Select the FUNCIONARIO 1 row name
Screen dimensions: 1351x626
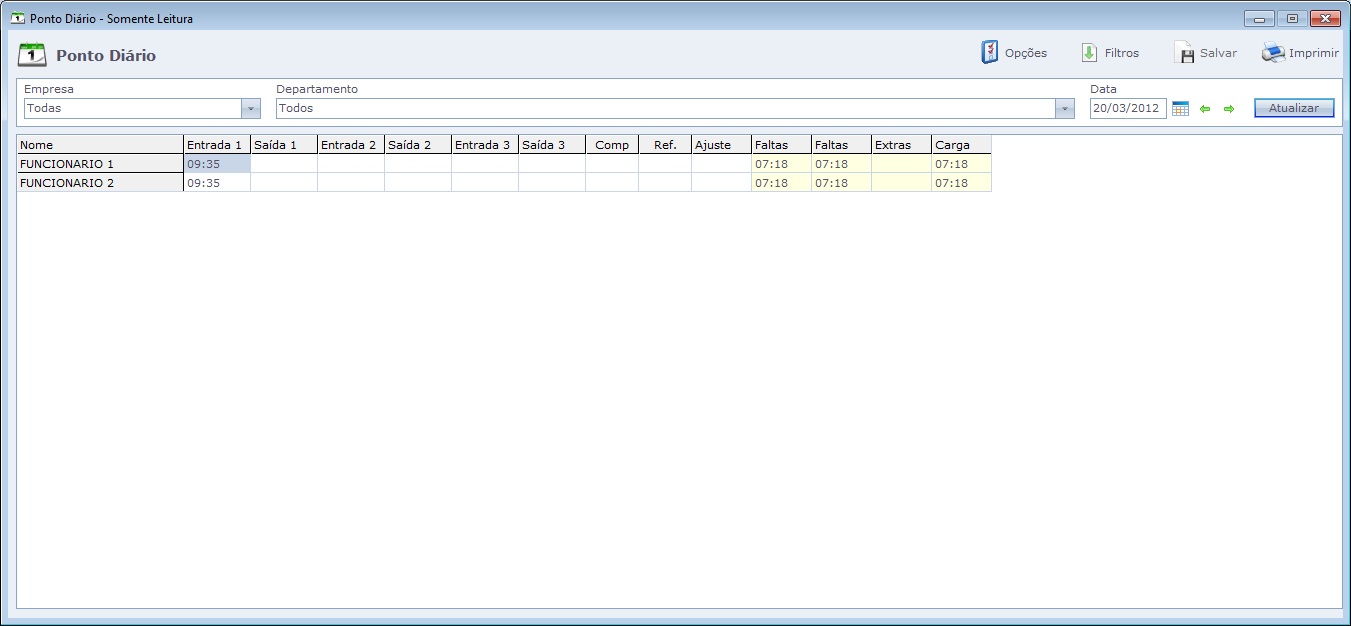[99, 164]
